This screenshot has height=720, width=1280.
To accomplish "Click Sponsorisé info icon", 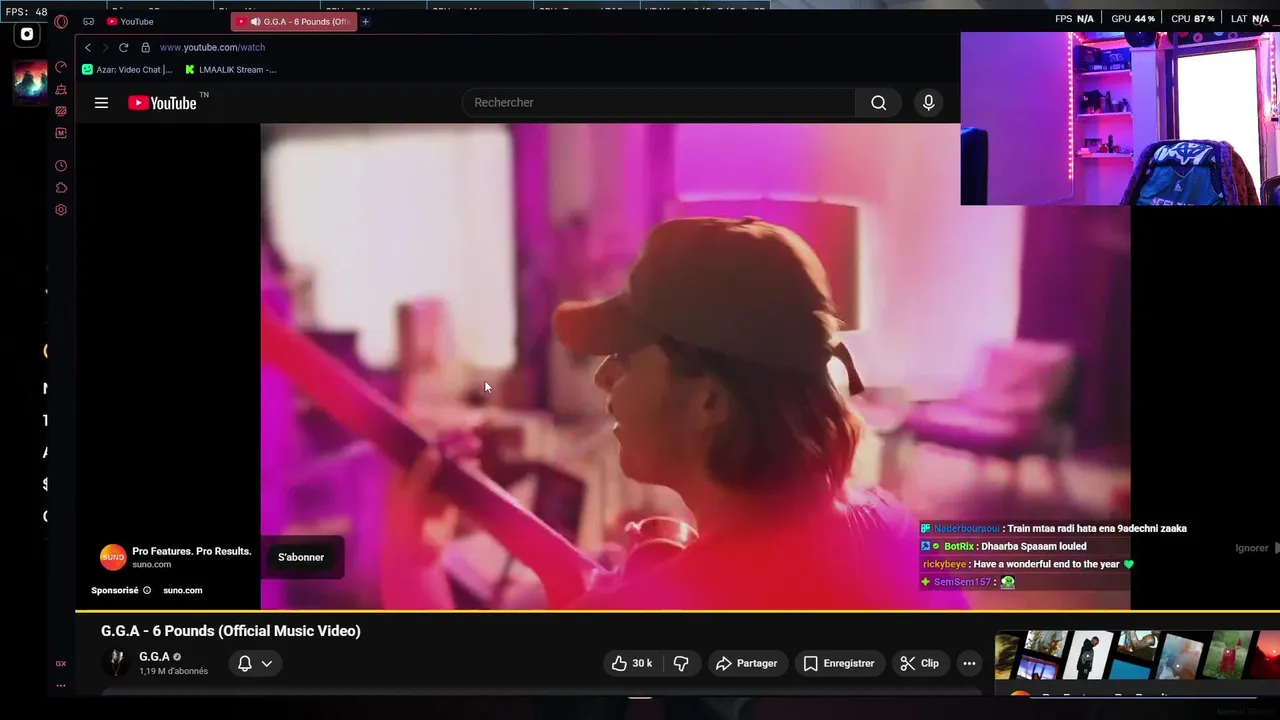I will click(147, 590).
